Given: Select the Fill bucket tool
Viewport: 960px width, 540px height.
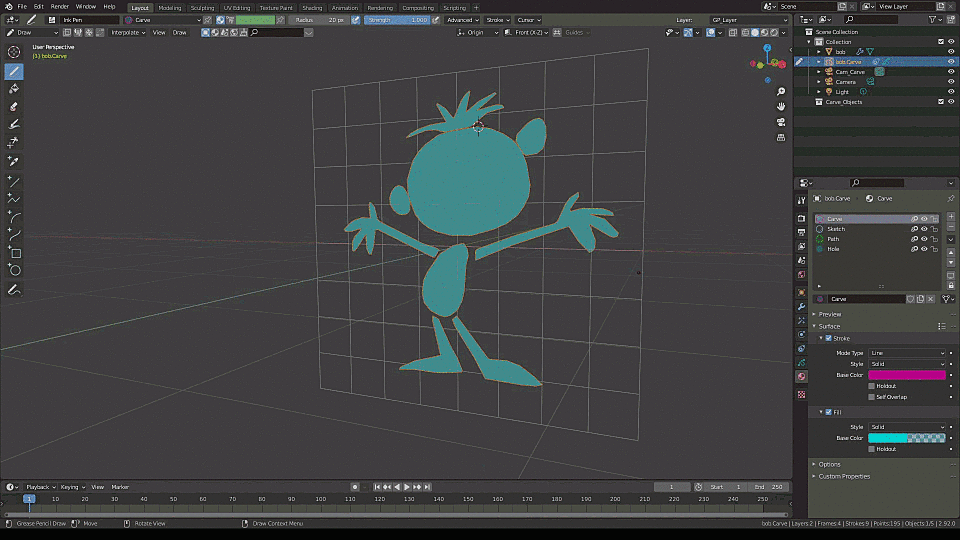Looking at the screenshot, I should click(13, 89).
